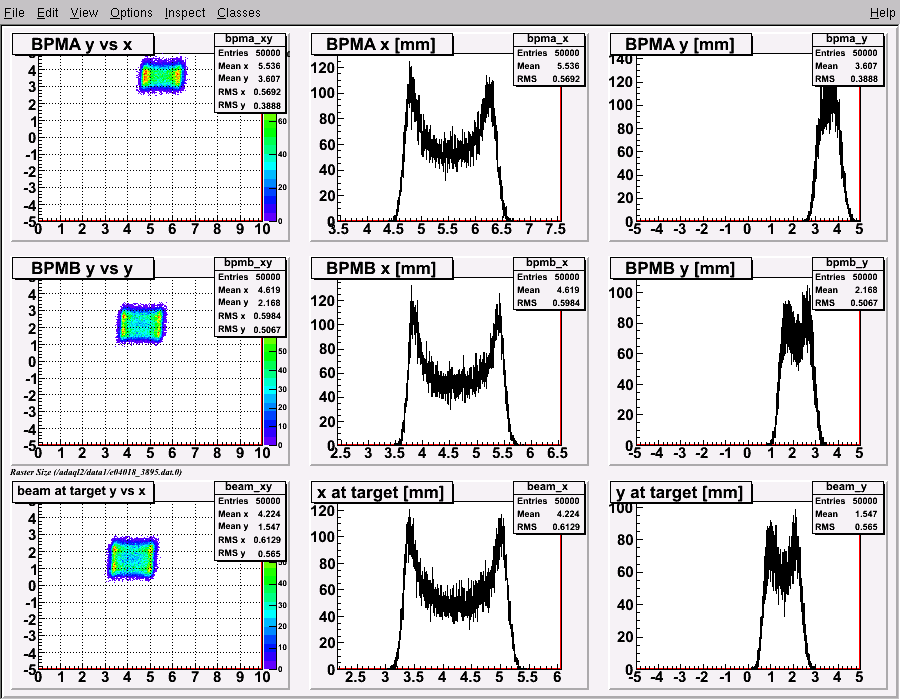The width and height of the screenshot is (900, 700).
Task: Click the beam at target scatter spot
Action: pos(133,558)
